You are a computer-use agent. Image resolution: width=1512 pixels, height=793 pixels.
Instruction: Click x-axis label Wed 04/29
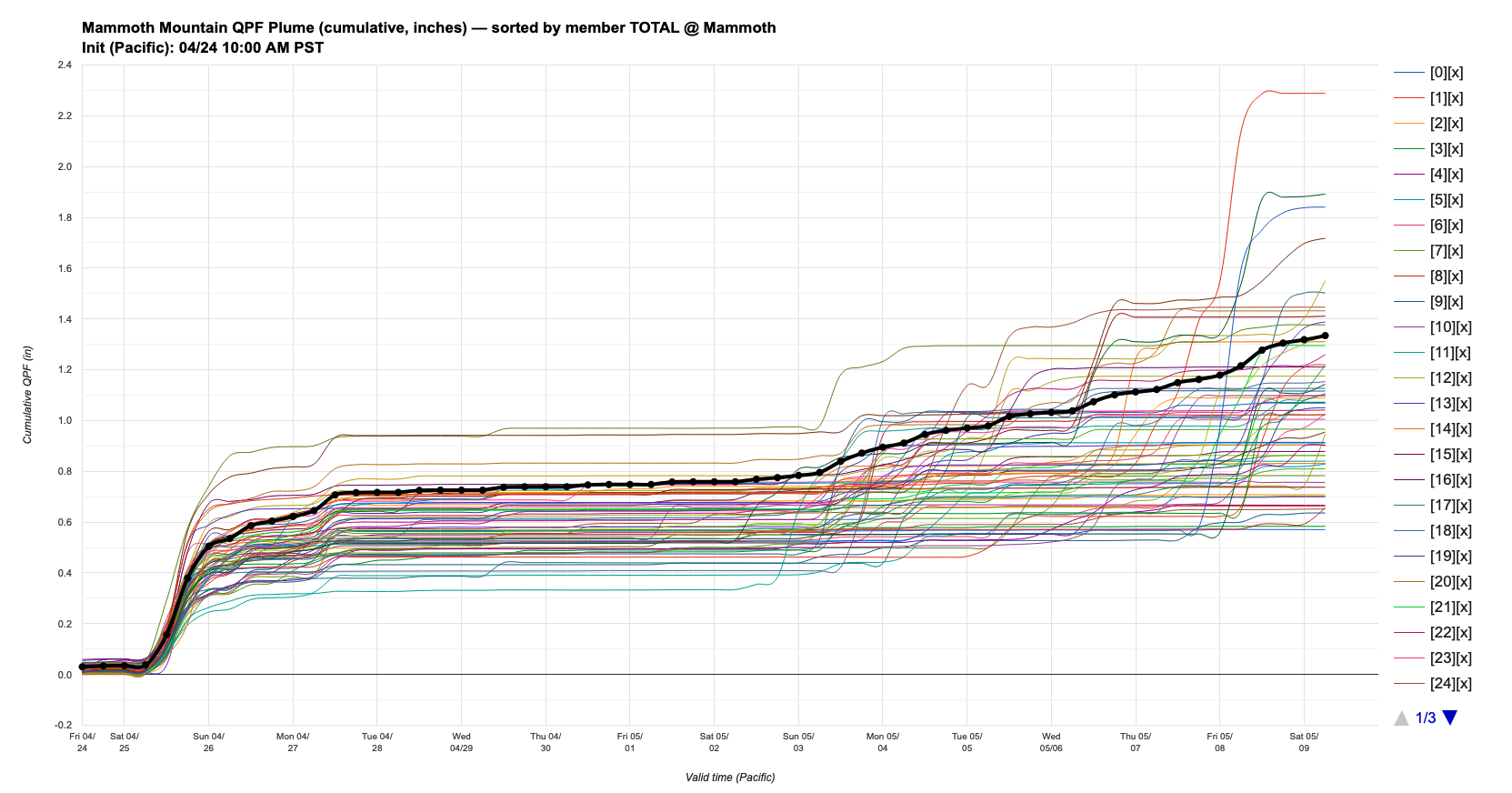pos(461,742)
